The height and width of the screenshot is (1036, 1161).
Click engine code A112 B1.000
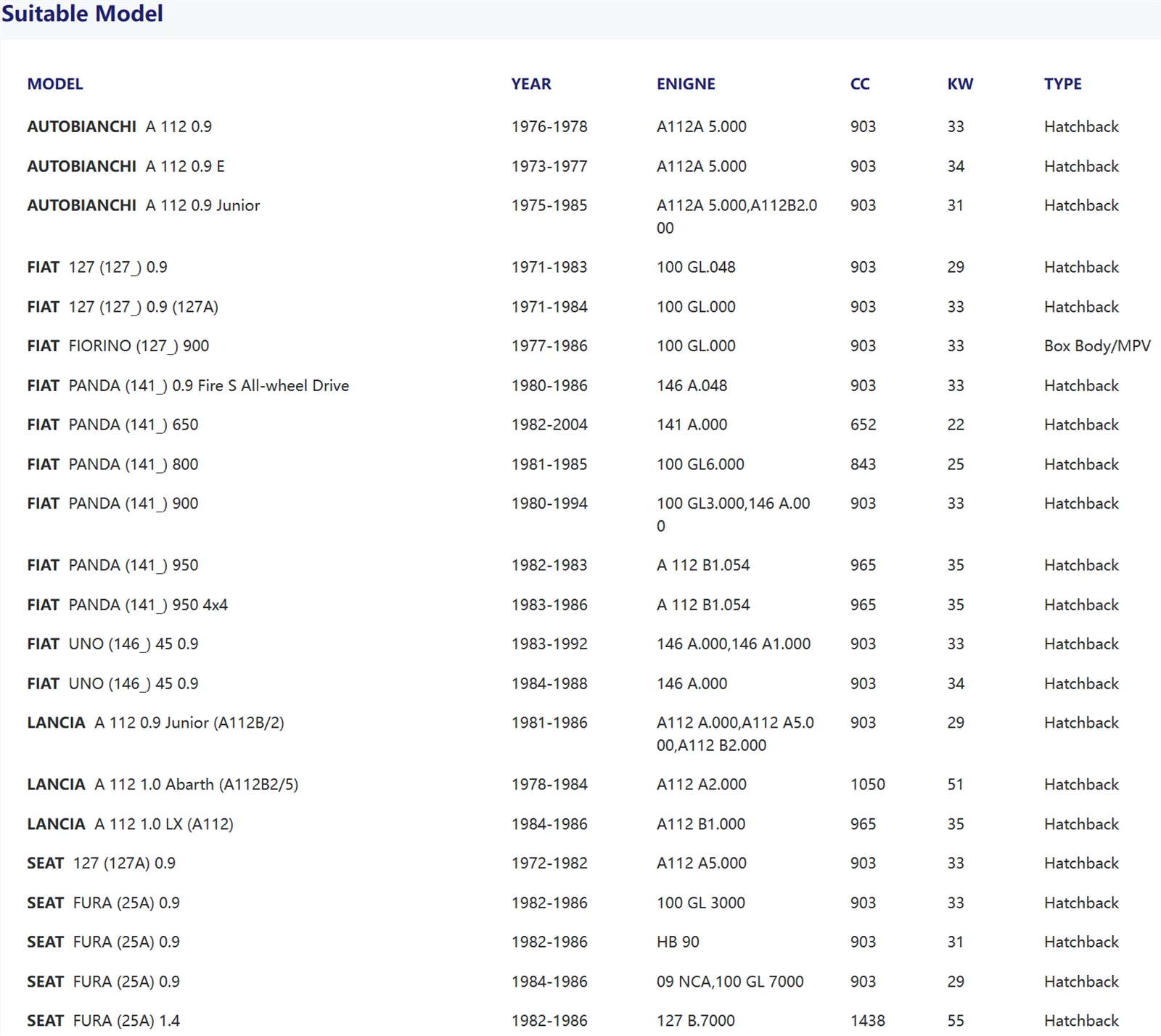701,824
